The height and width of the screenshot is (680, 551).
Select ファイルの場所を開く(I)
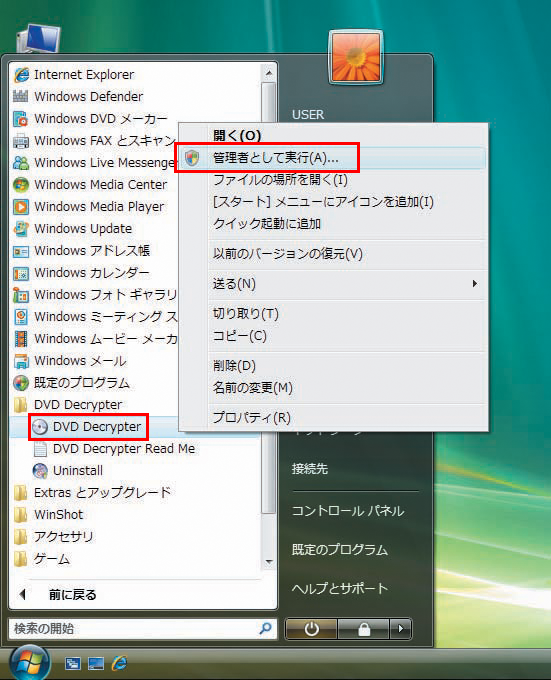tap(280, 180)
